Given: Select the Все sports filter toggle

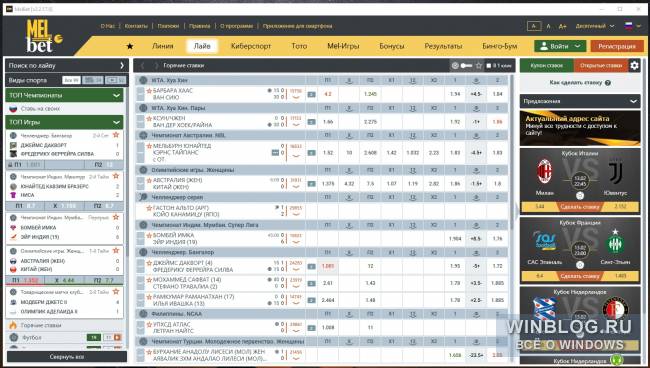Looking at the screenshot, I should [x=71, y=80].
